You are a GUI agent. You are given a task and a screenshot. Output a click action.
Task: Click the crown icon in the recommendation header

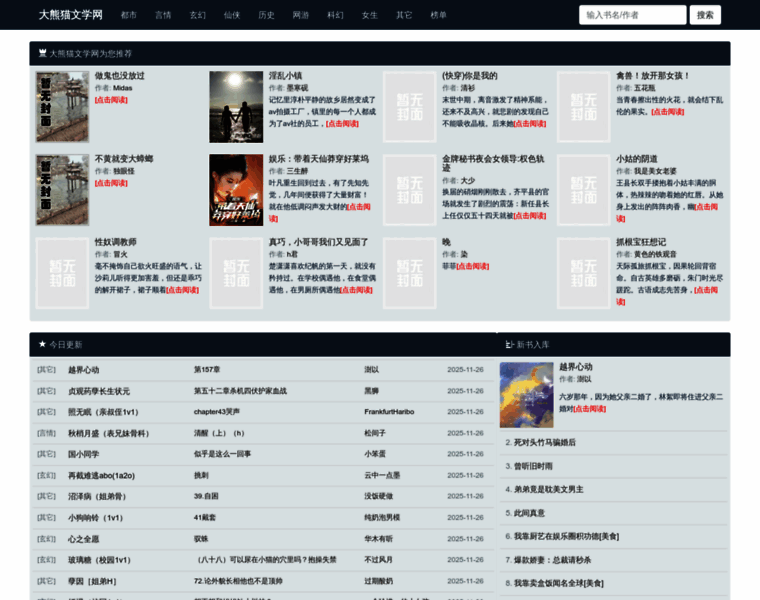[43, 53]
